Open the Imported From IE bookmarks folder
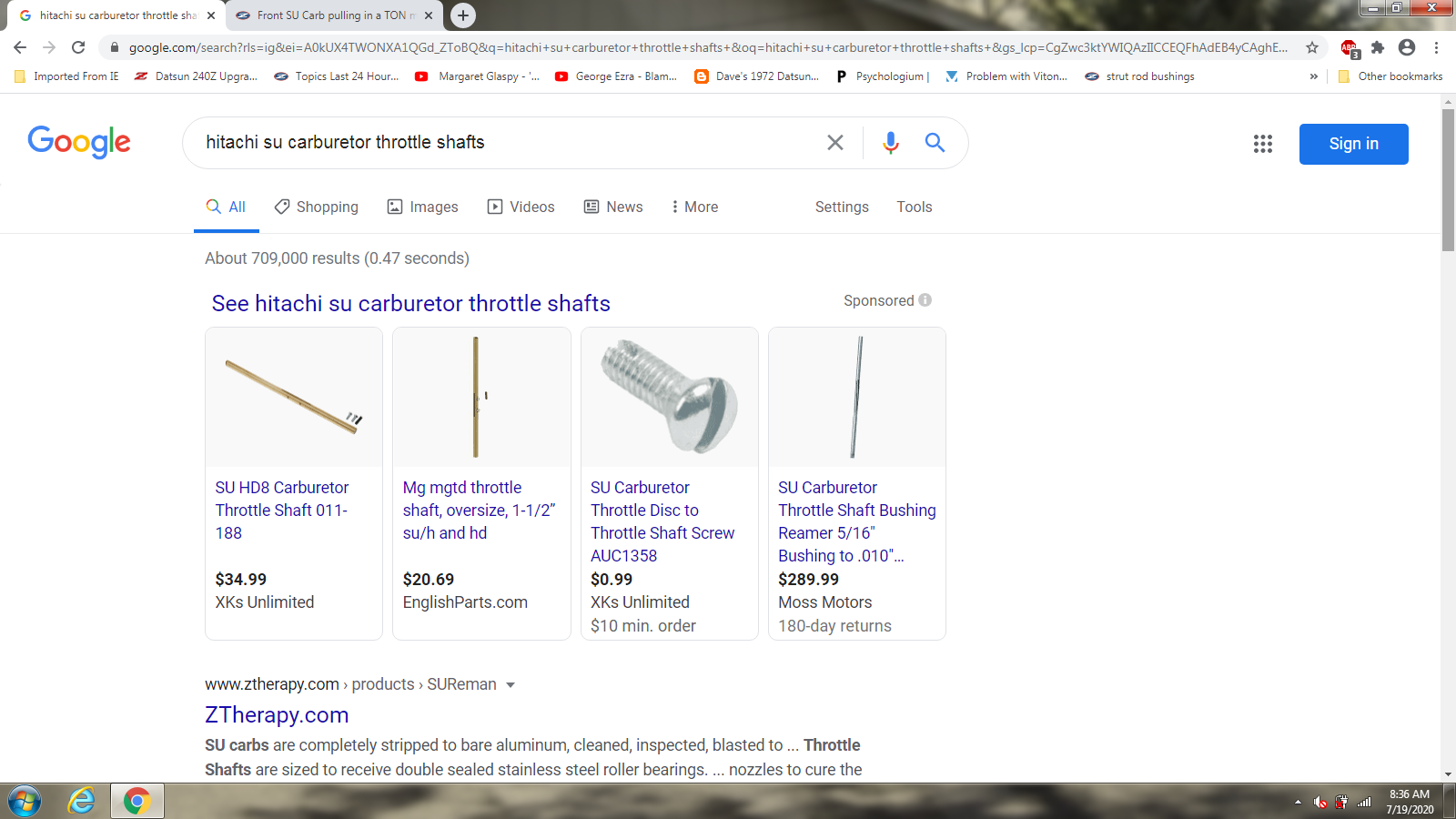Screen dimensions: 1456x819 66,76
